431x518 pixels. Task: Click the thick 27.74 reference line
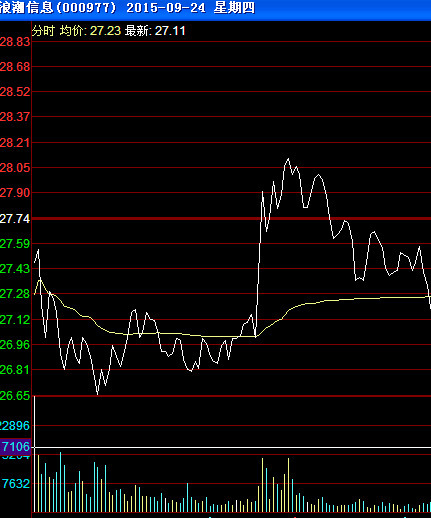[231, 218]
